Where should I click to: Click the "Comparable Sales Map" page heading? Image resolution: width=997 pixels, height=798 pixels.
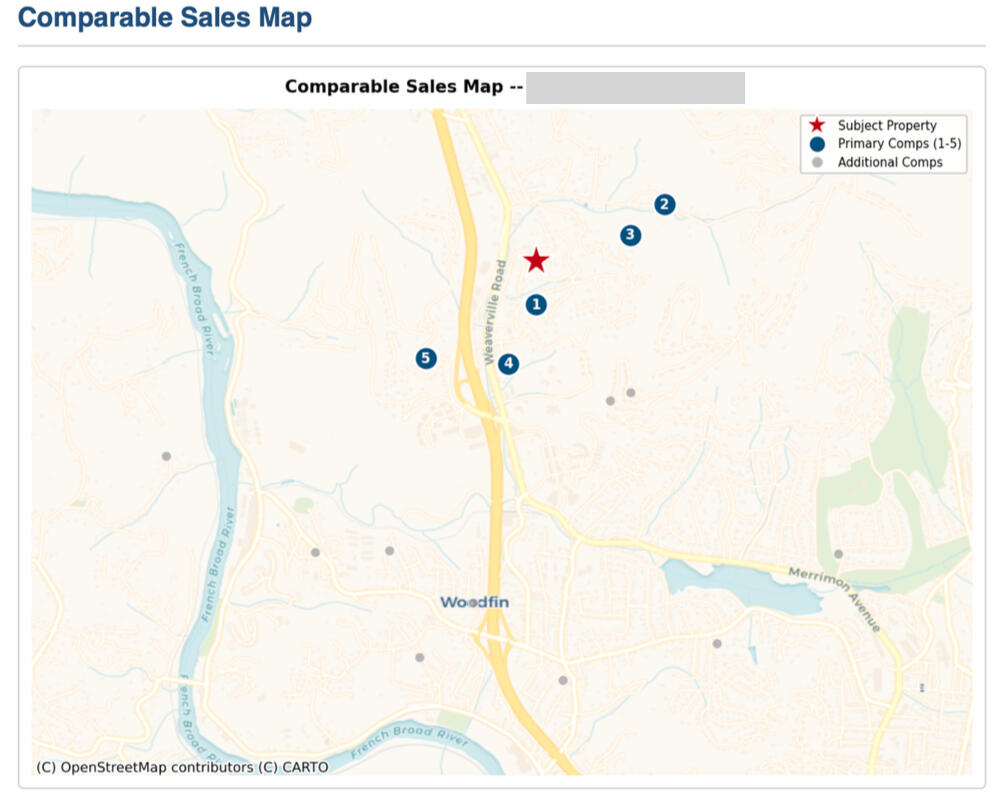(x=165, y=18)
